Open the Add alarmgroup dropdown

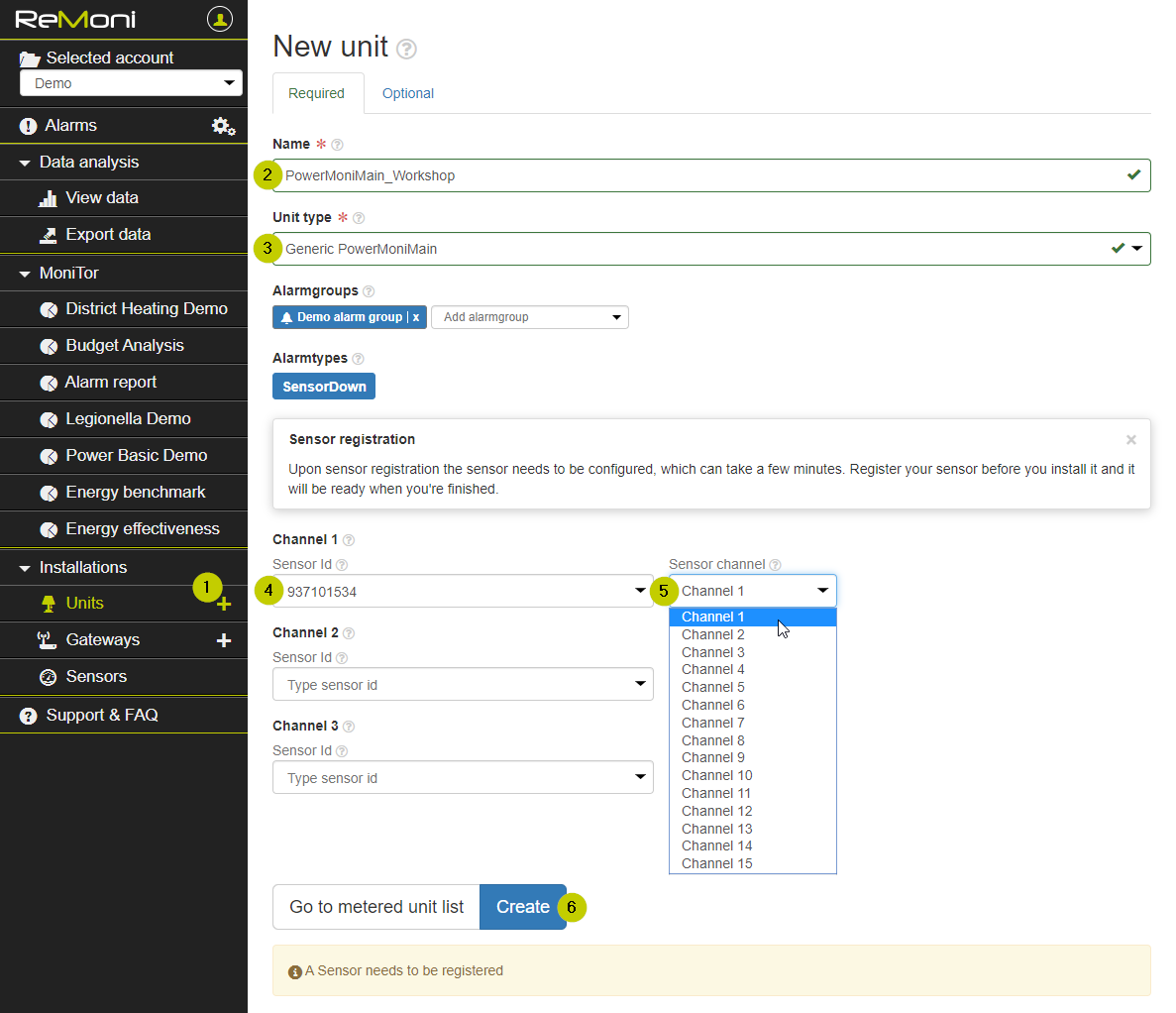tap(529, 317)
